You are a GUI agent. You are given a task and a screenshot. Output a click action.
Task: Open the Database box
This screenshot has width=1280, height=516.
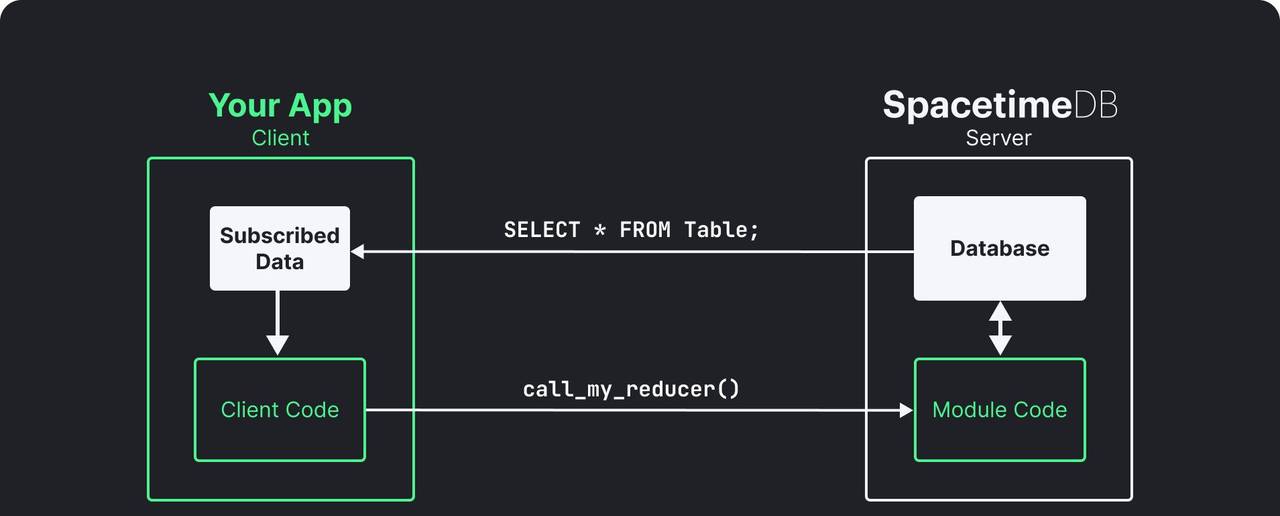tap(1000, 248)
